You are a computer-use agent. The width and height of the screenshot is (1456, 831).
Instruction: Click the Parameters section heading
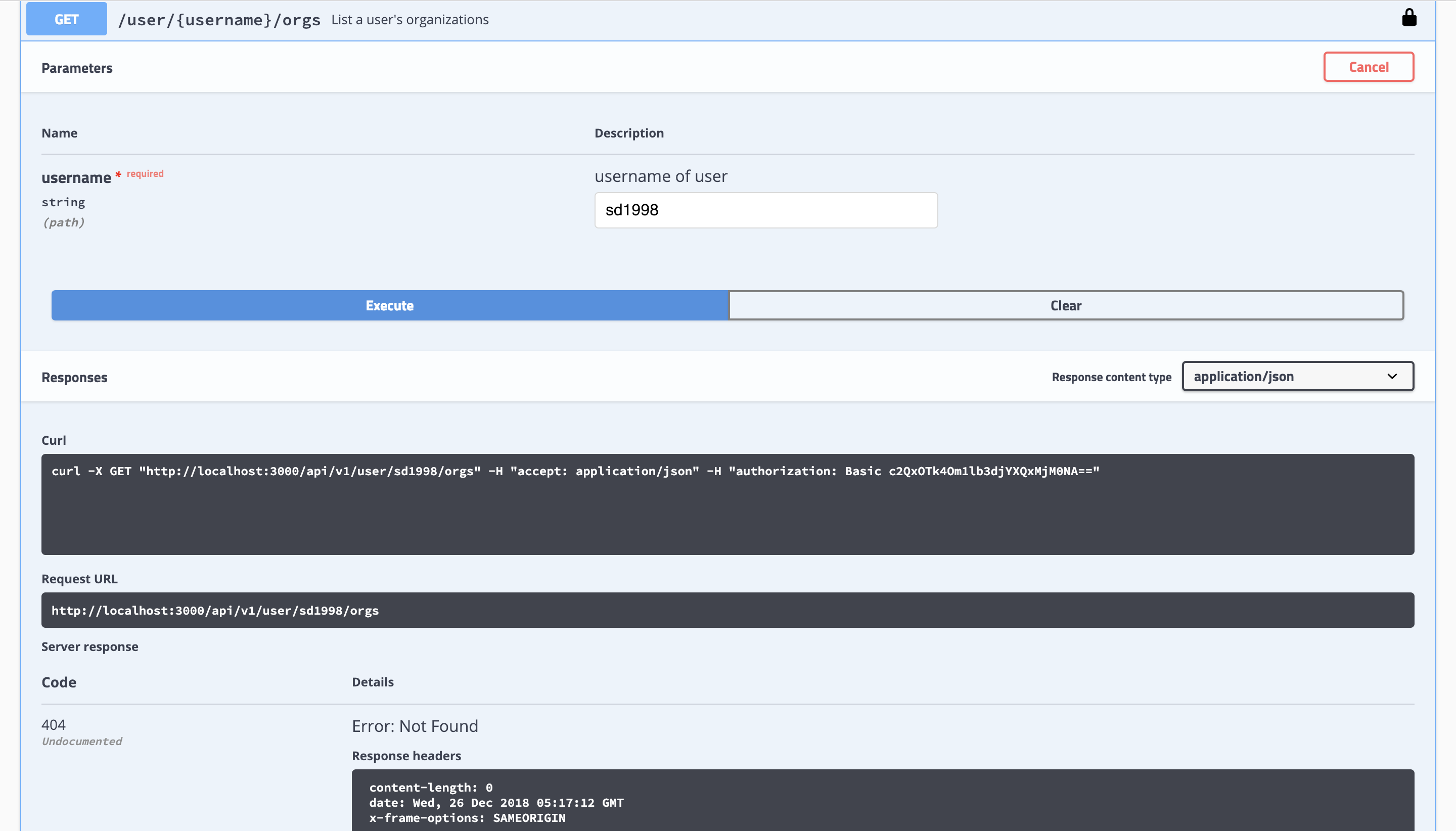click(x=77, y=68)
